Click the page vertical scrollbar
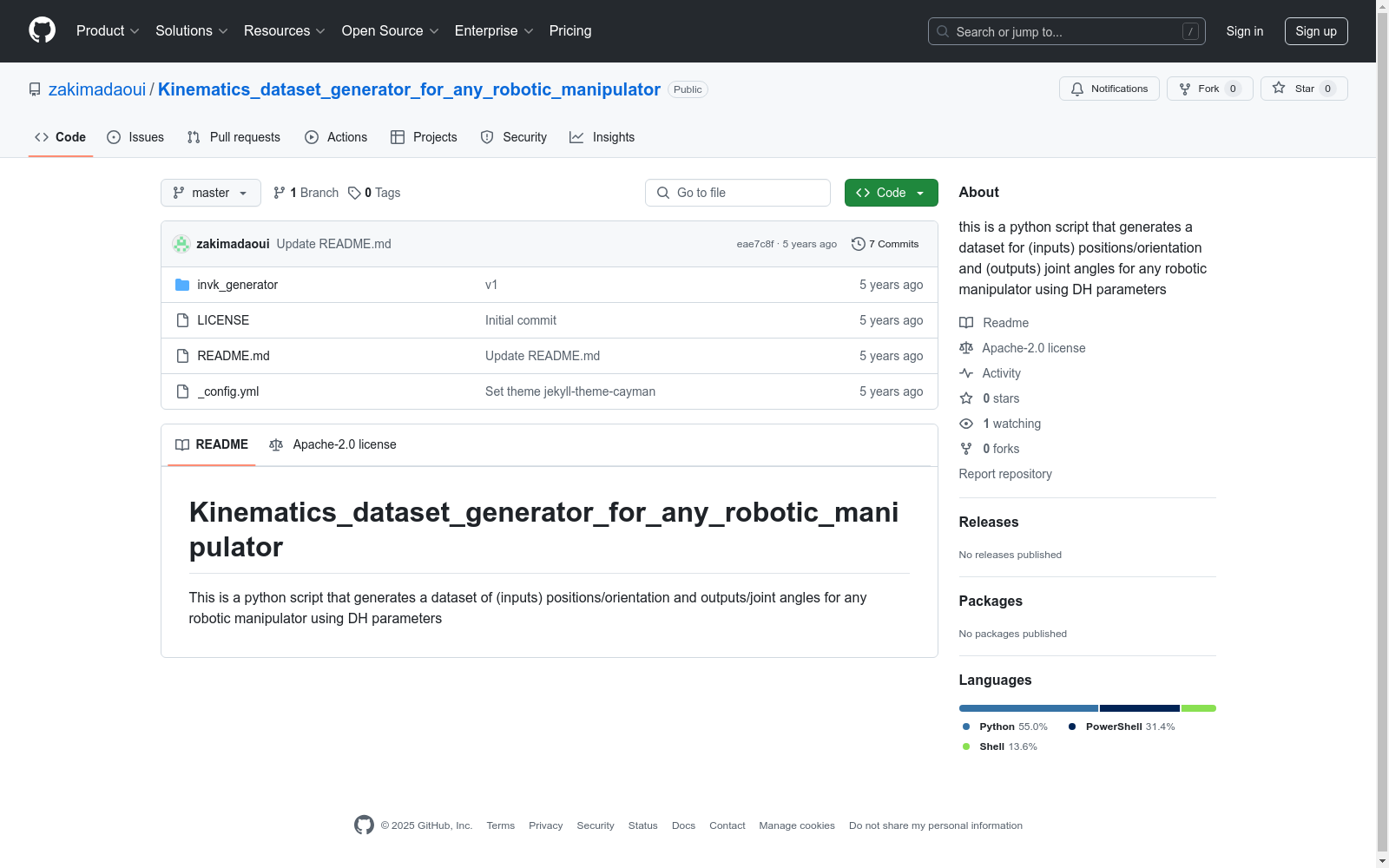The height and width of the screenshot is (868, 1389). tap(1382, 434)
